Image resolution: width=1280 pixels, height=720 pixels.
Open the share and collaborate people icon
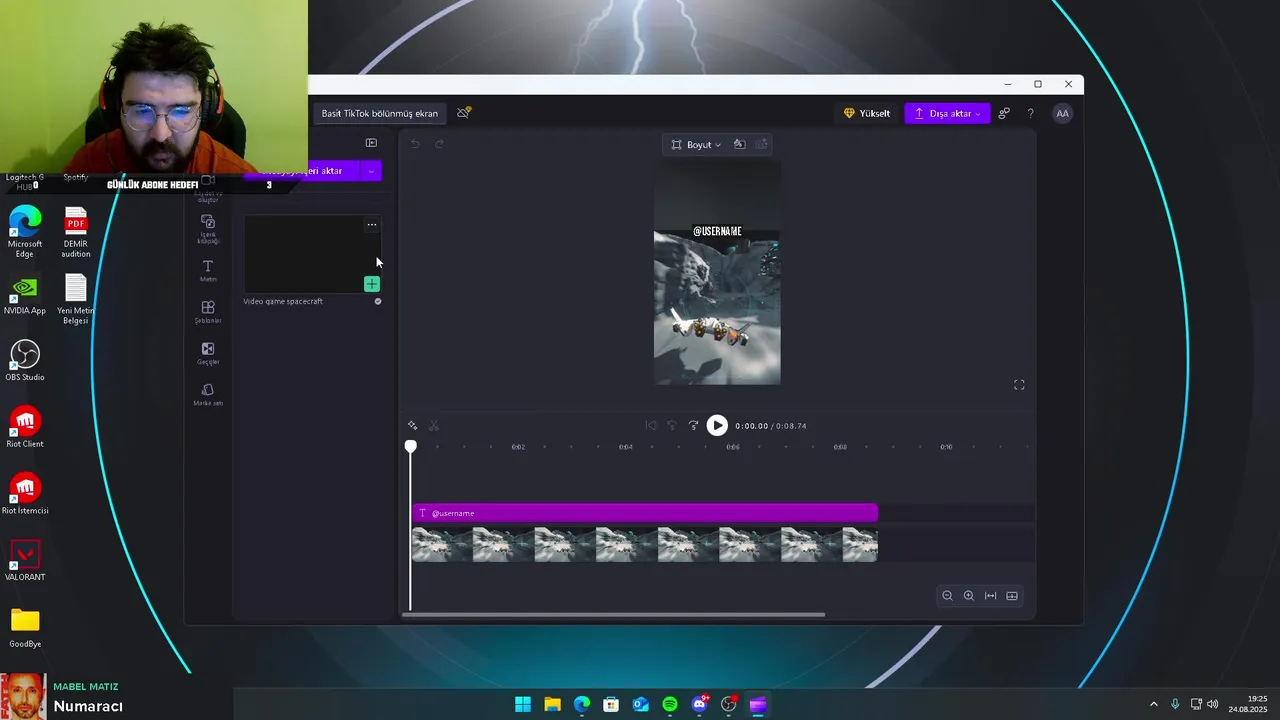[1004, 113]
